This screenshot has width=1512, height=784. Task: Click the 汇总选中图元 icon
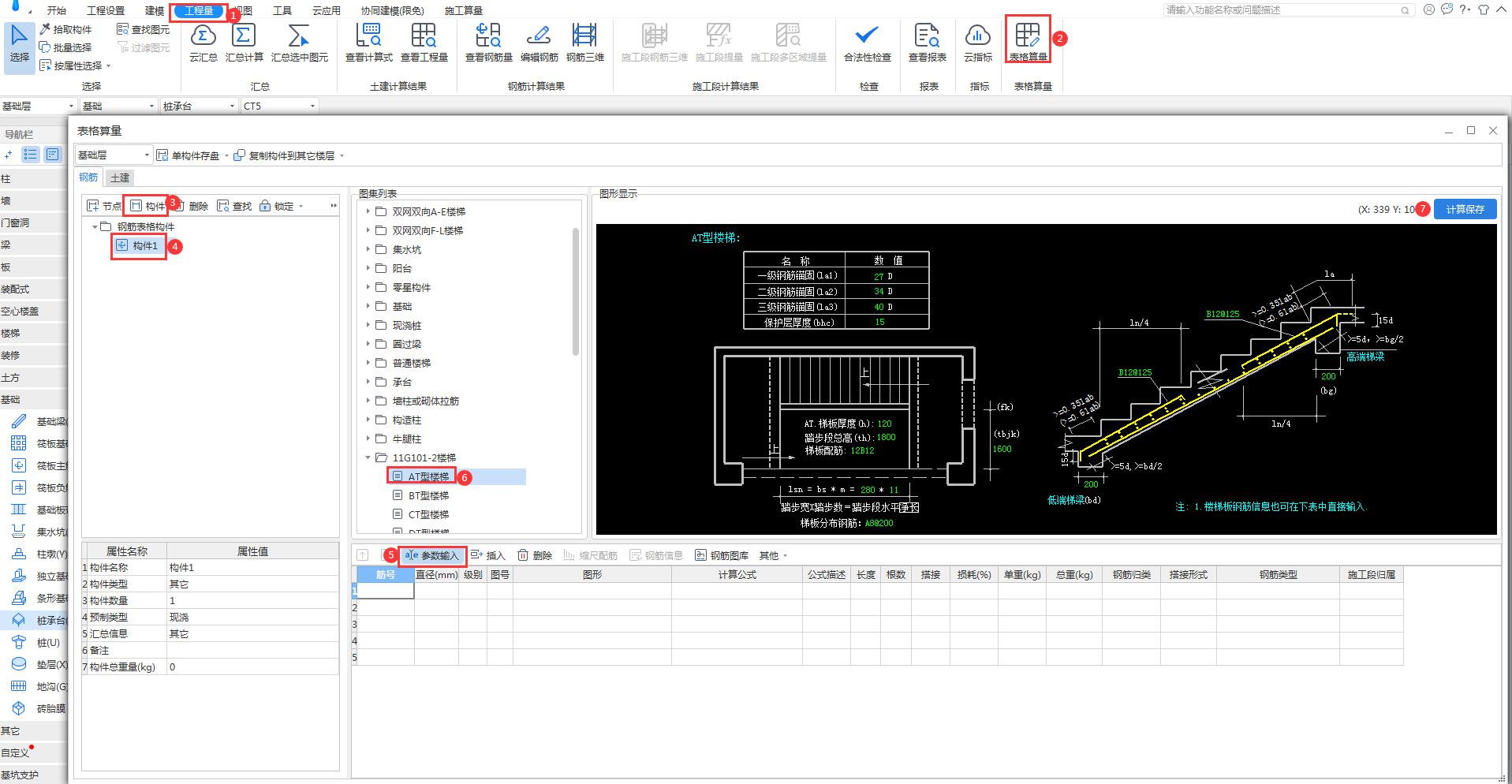299,43
